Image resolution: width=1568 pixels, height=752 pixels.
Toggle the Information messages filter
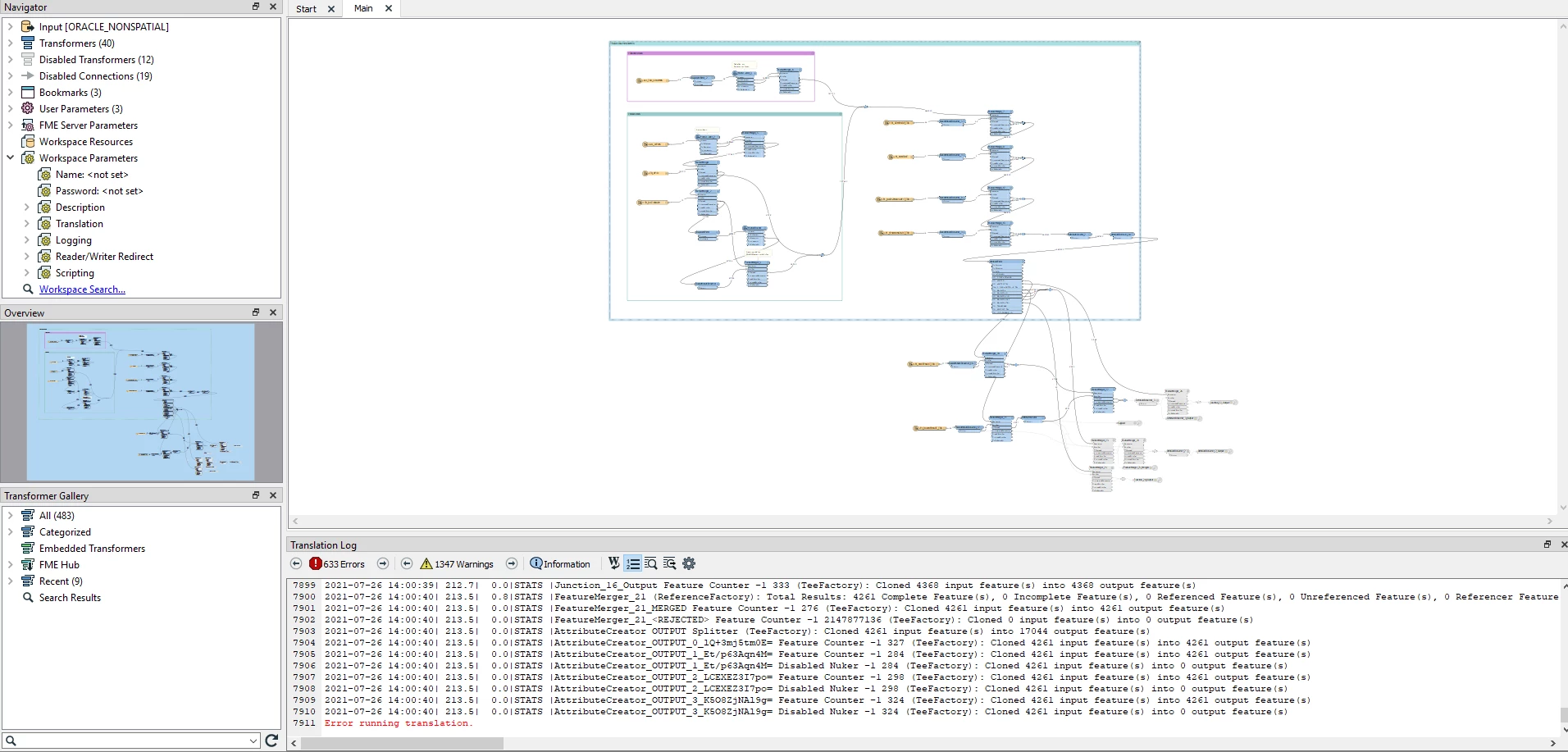[560, 563]
